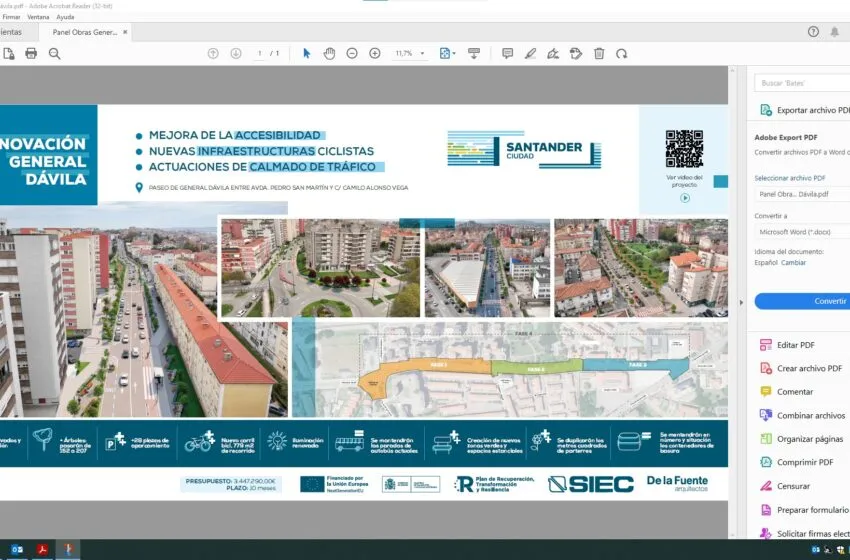Viewport: 850px width, 560px height.
Task: Click the create/convert file icon in toolbar
Action: 8,53
